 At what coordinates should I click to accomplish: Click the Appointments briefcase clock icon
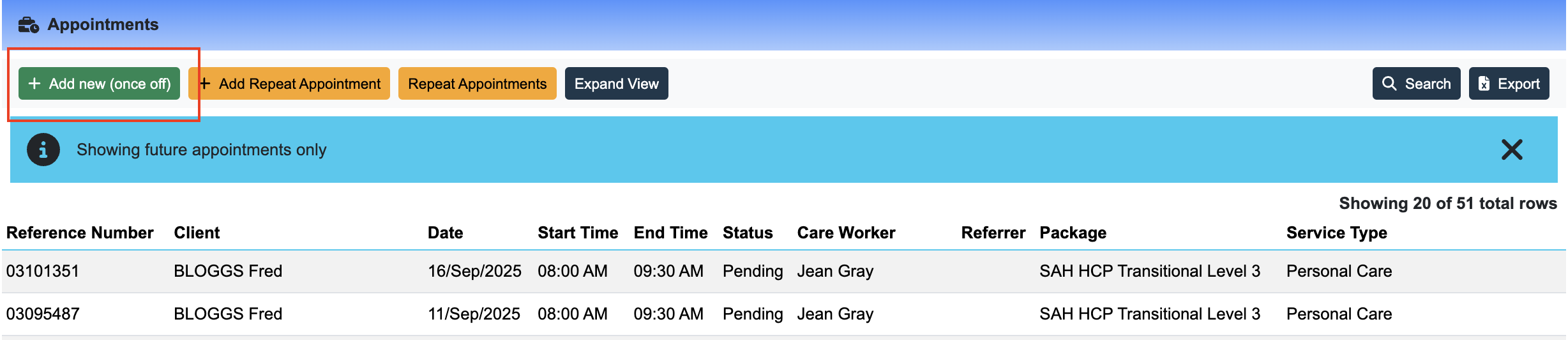click(x=29, y=25)
